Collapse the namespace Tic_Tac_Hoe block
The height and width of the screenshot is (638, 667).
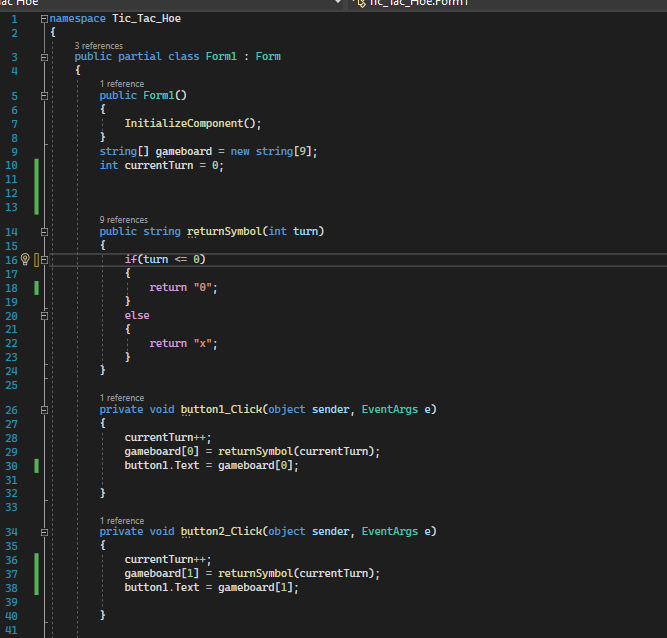point(44,19)
